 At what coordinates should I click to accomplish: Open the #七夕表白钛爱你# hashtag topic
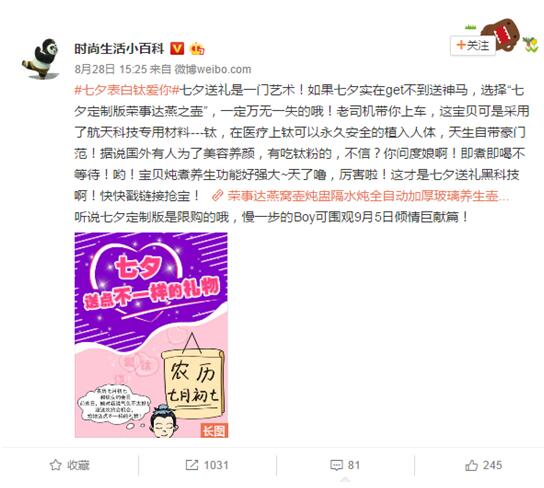click(x=127, y=91)
